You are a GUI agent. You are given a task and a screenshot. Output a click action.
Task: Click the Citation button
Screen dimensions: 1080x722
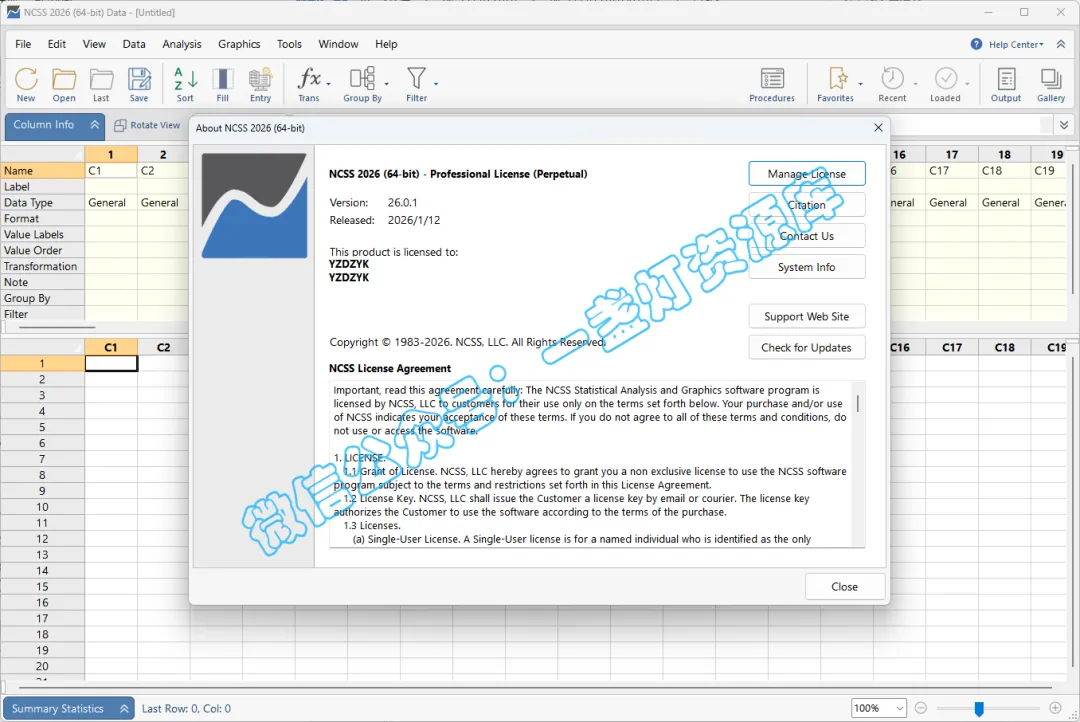(807, 205)
